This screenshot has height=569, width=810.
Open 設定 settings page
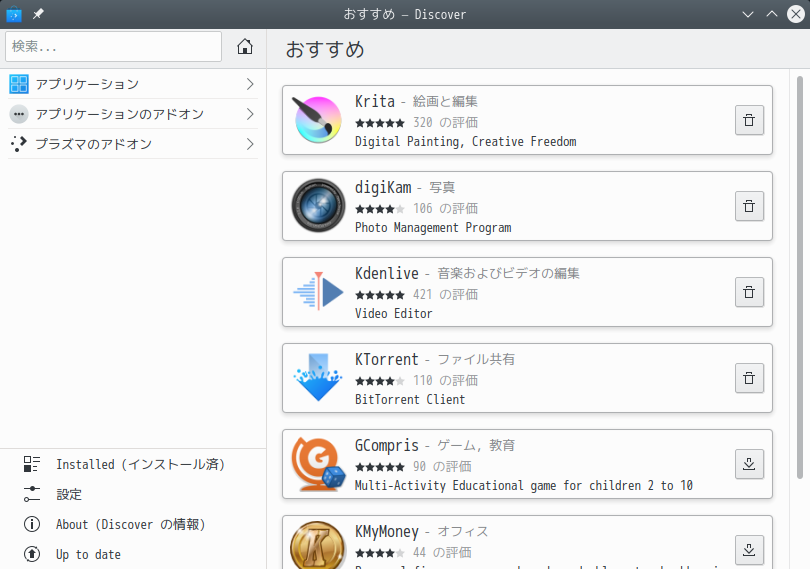[x=133, y=494]
